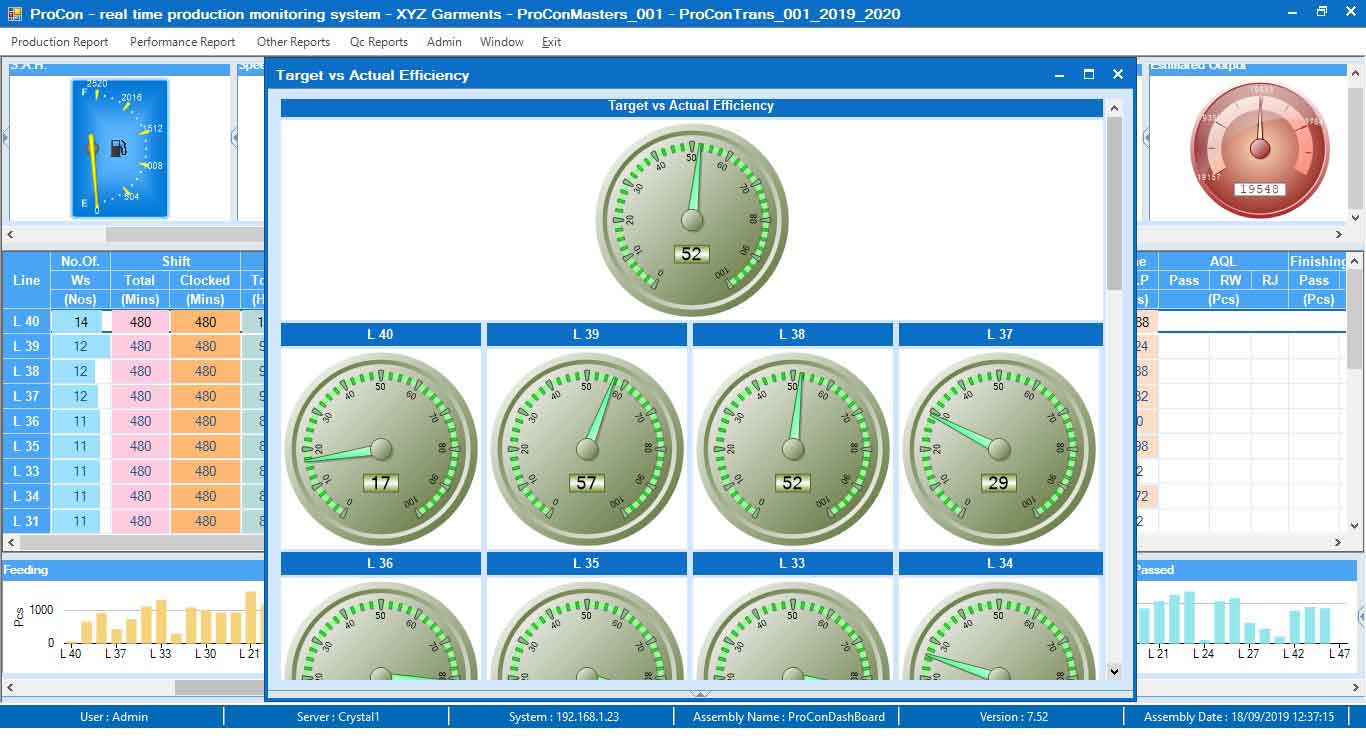Click the L 33 gauge header
Screen dimensions: 1366x736
pos(792,563)
